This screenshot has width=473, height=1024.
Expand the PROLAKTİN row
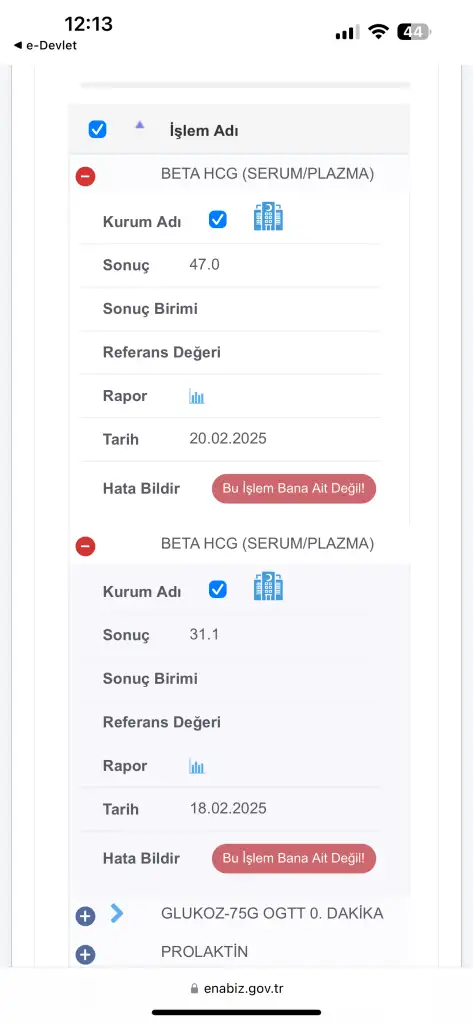click(x=86, y=955)
